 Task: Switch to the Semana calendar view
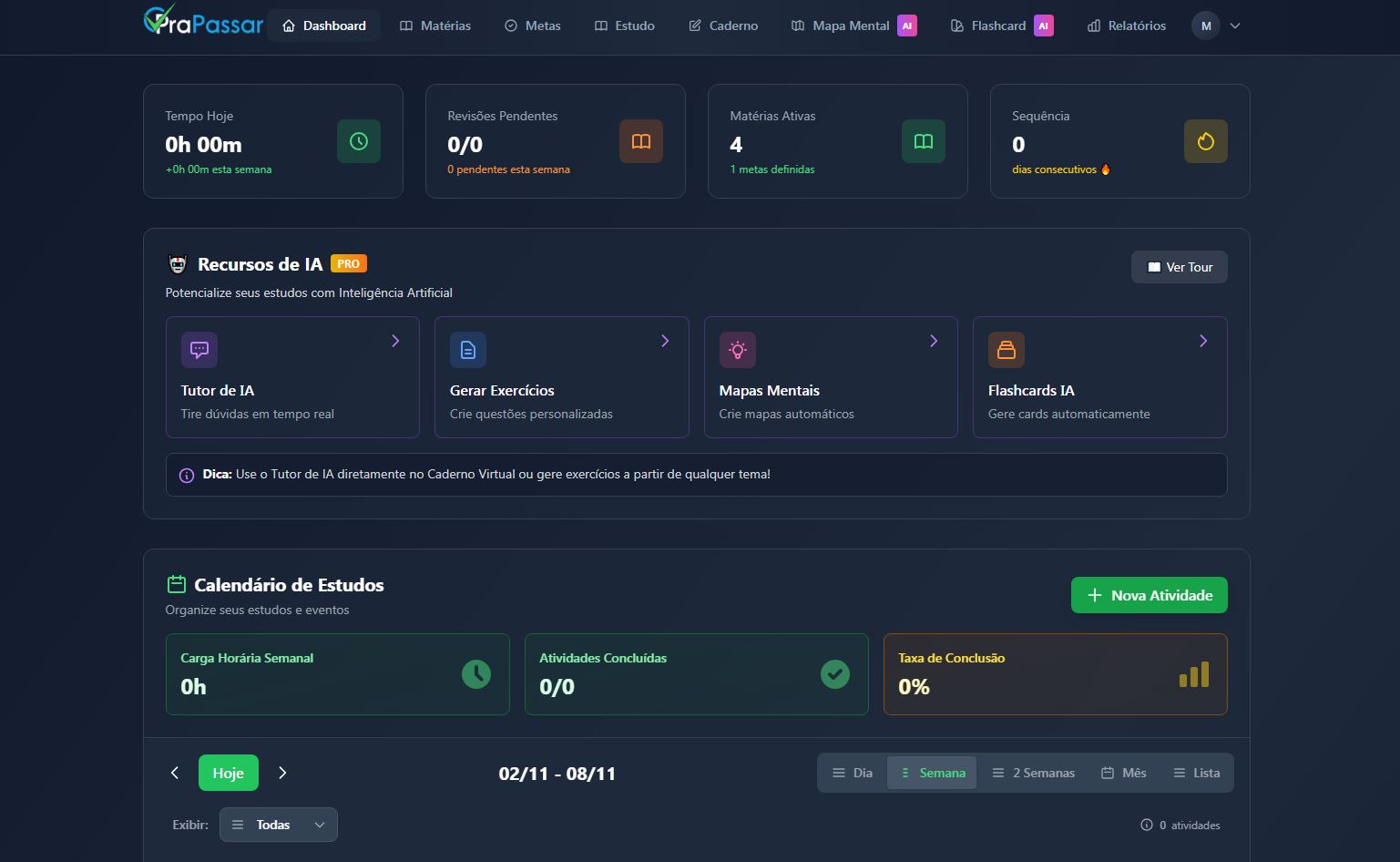[x=931, y=772]
